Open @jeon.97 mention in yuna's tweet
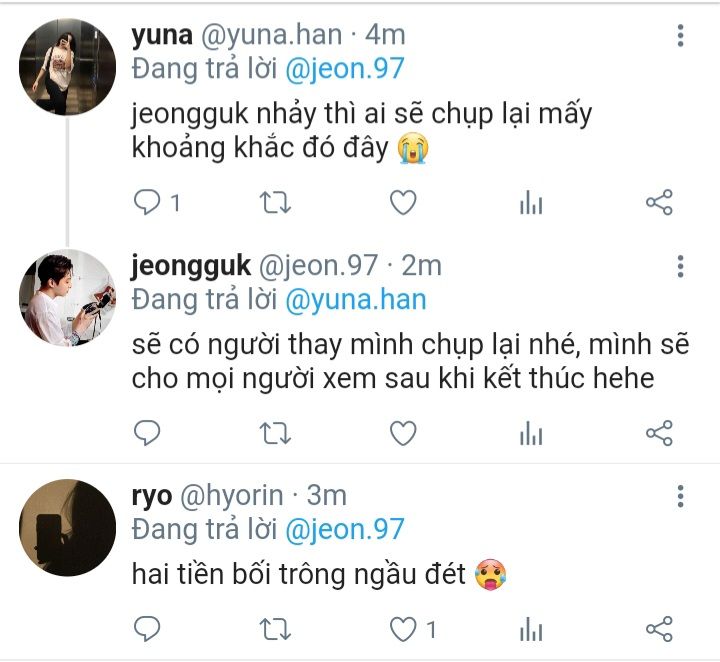The height and width of the screenshot is (662, 720). 345,69
